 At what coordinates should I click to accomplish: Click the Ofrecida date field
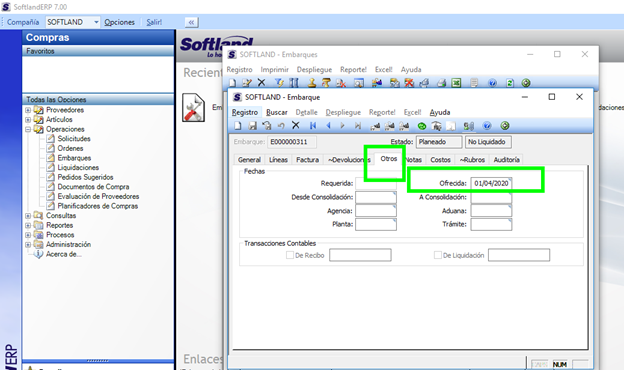point(491,183)
